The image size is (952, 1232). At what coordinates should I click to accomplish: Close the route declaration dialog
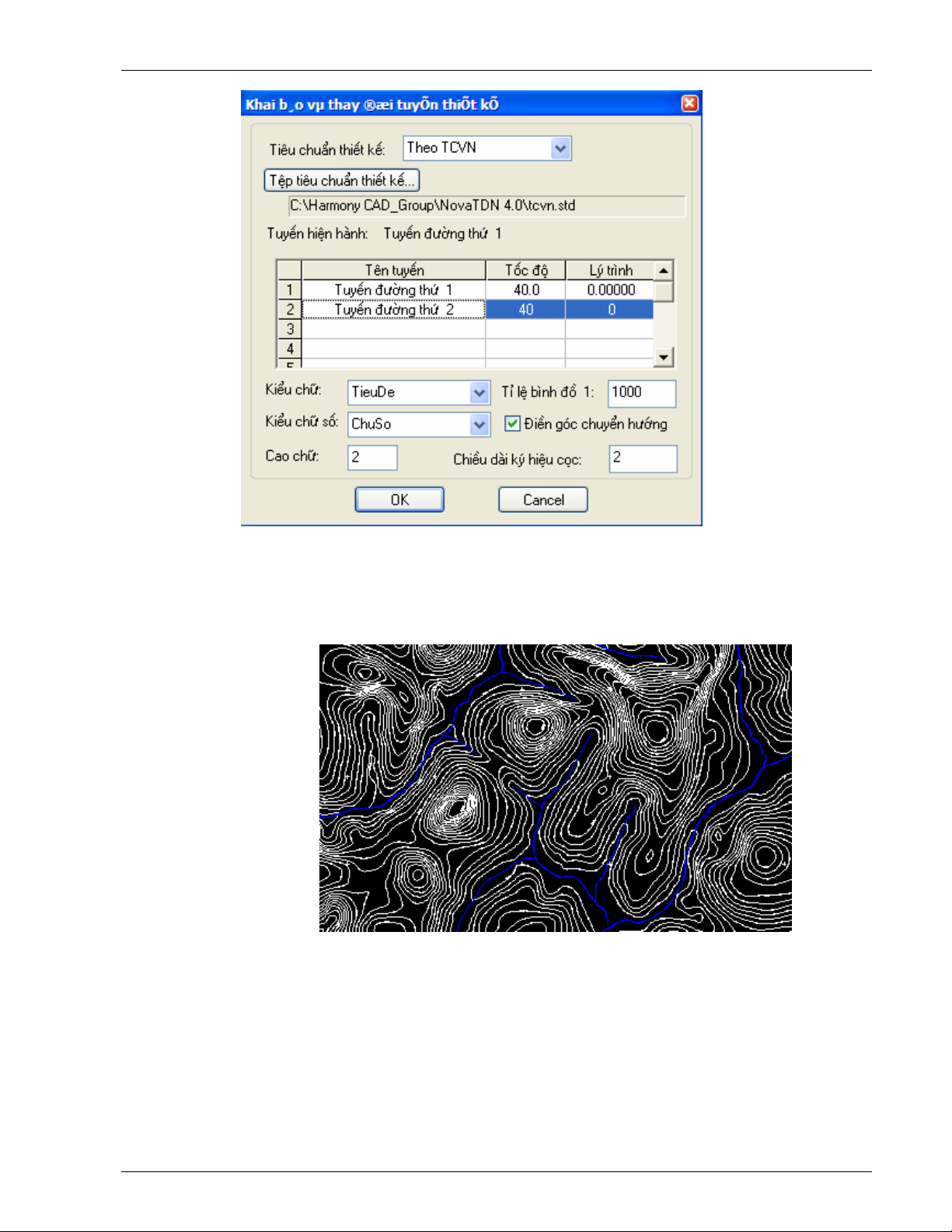[689, 103]
